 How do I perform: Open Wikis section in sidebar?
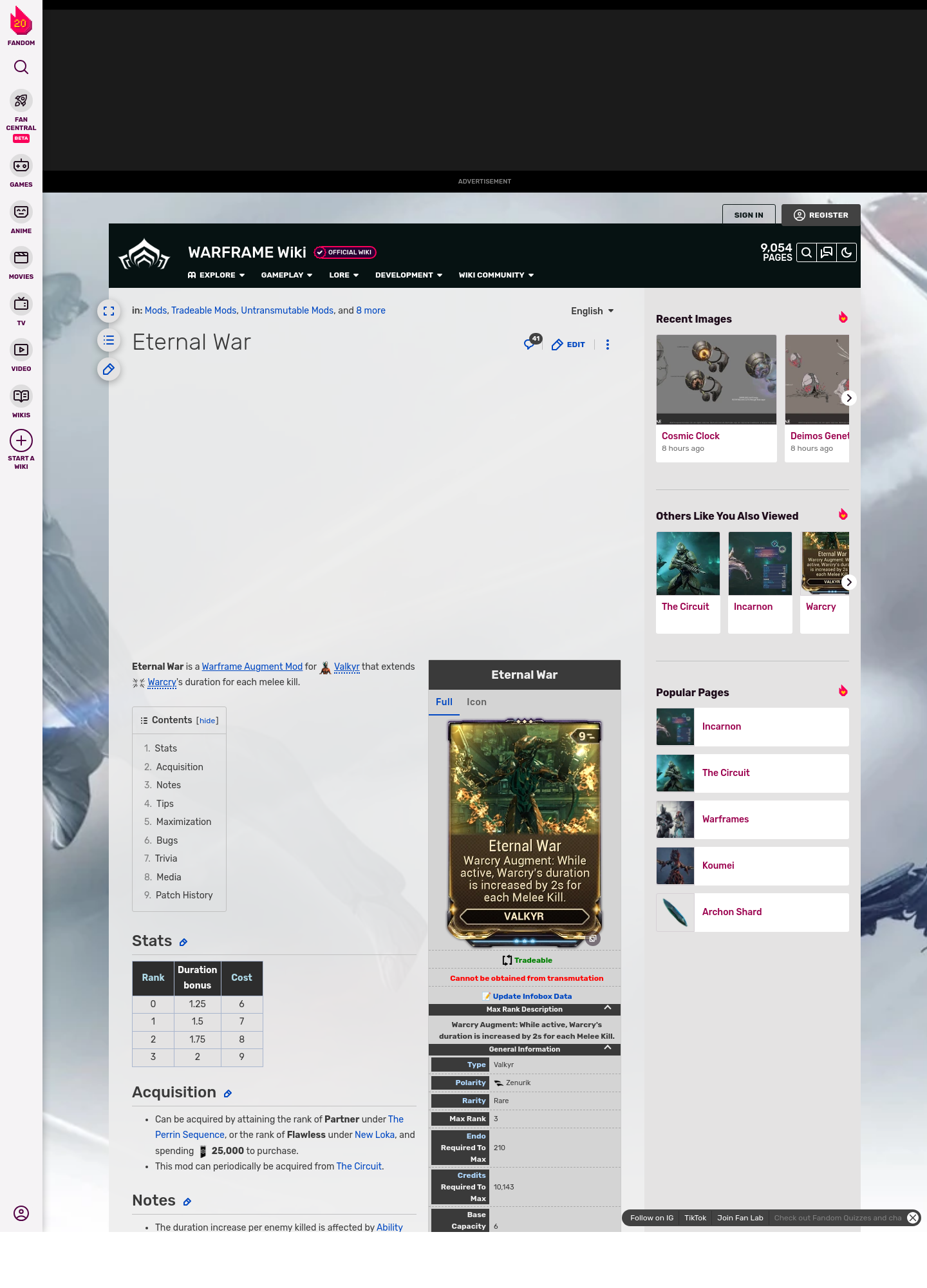point(21,402)
